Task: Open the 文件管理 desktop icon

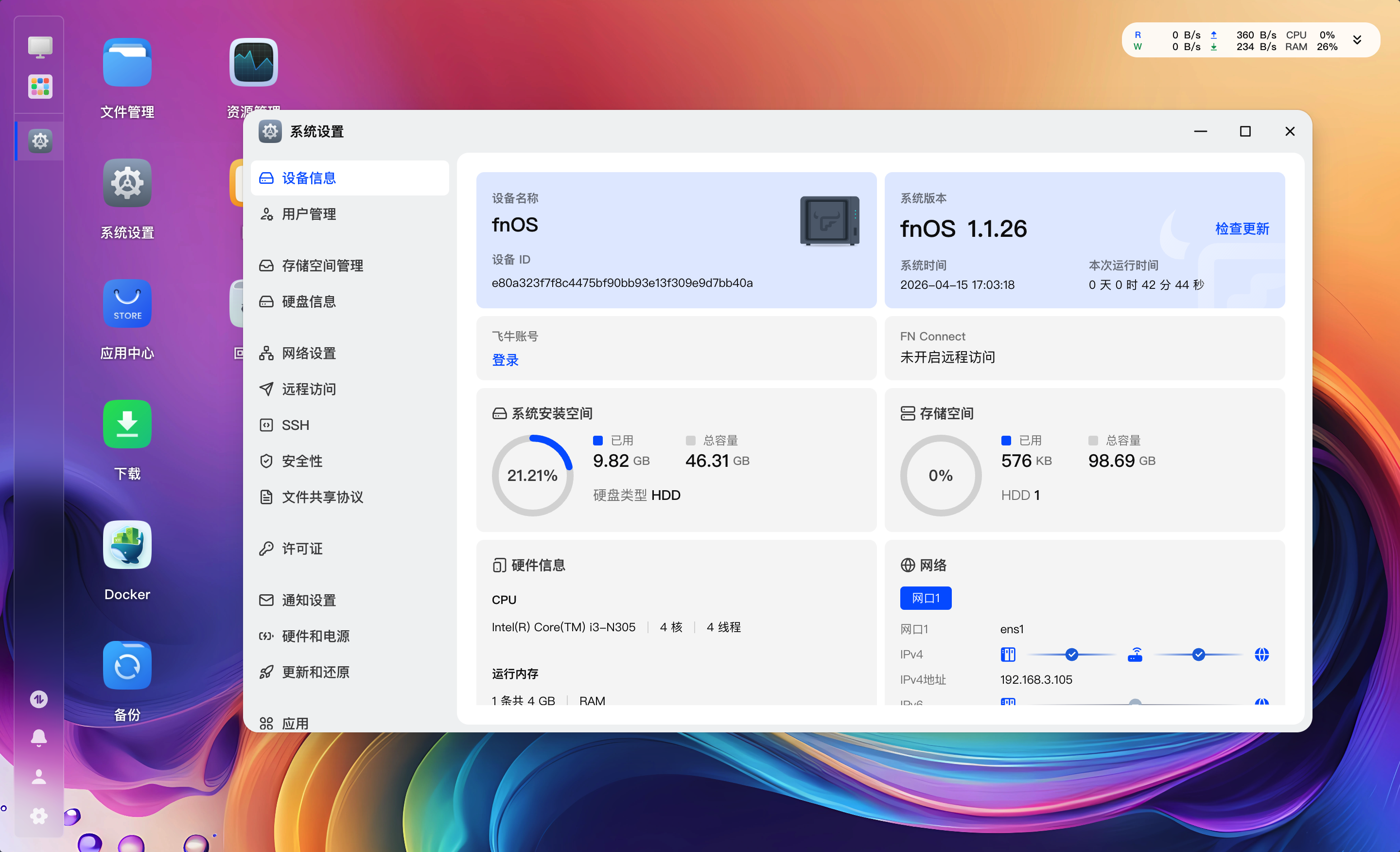Action: click(127, 63)
